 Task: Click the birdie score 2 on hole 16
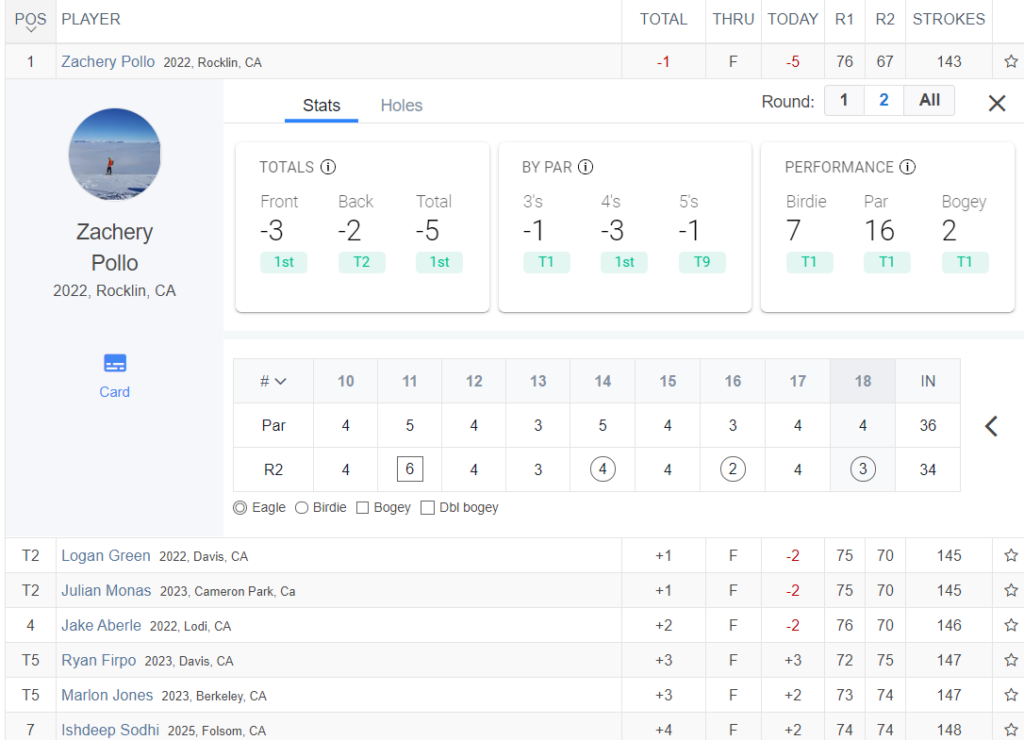tap(732, 469)
